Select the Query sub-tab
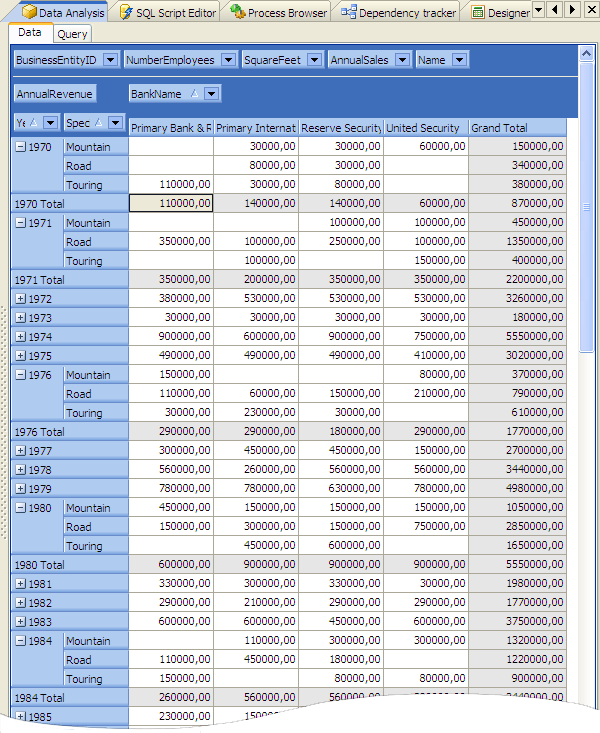 72,34
